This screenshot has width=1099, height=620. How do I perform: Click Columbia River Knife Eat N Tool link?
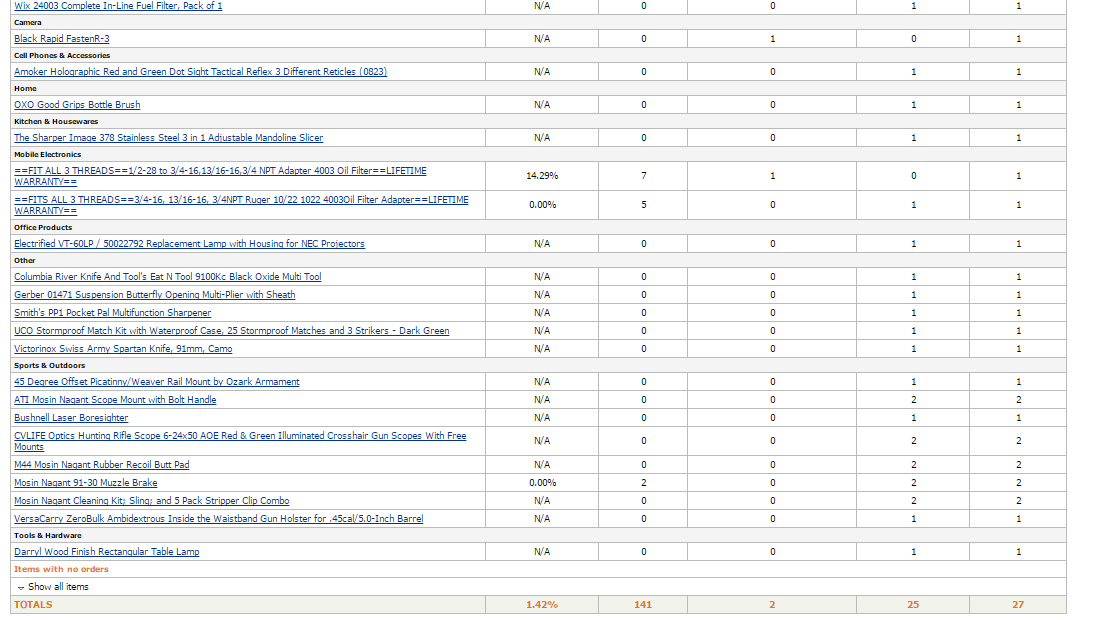(167, 277)
